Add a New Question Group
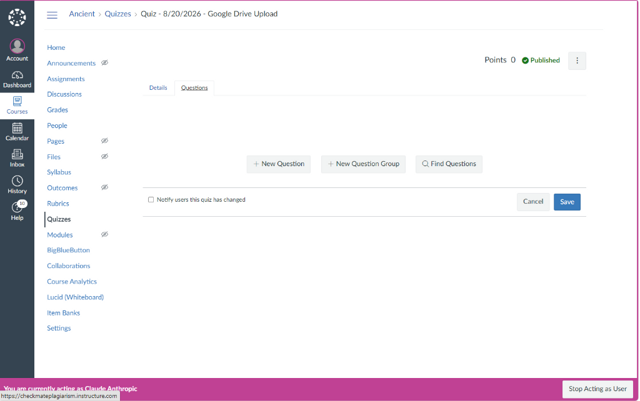 [x=363, y=164]
